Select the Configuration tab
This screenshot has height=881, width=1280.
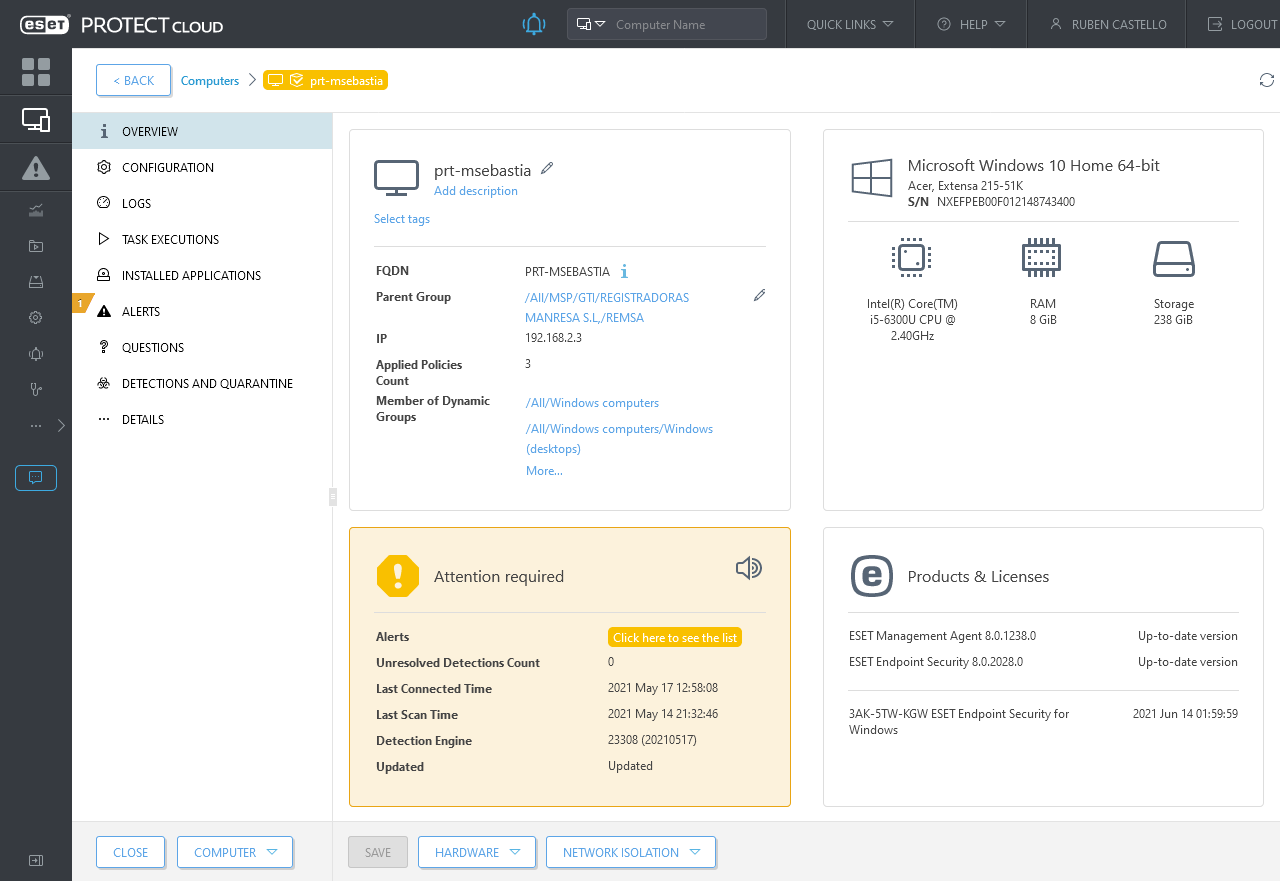202,167
